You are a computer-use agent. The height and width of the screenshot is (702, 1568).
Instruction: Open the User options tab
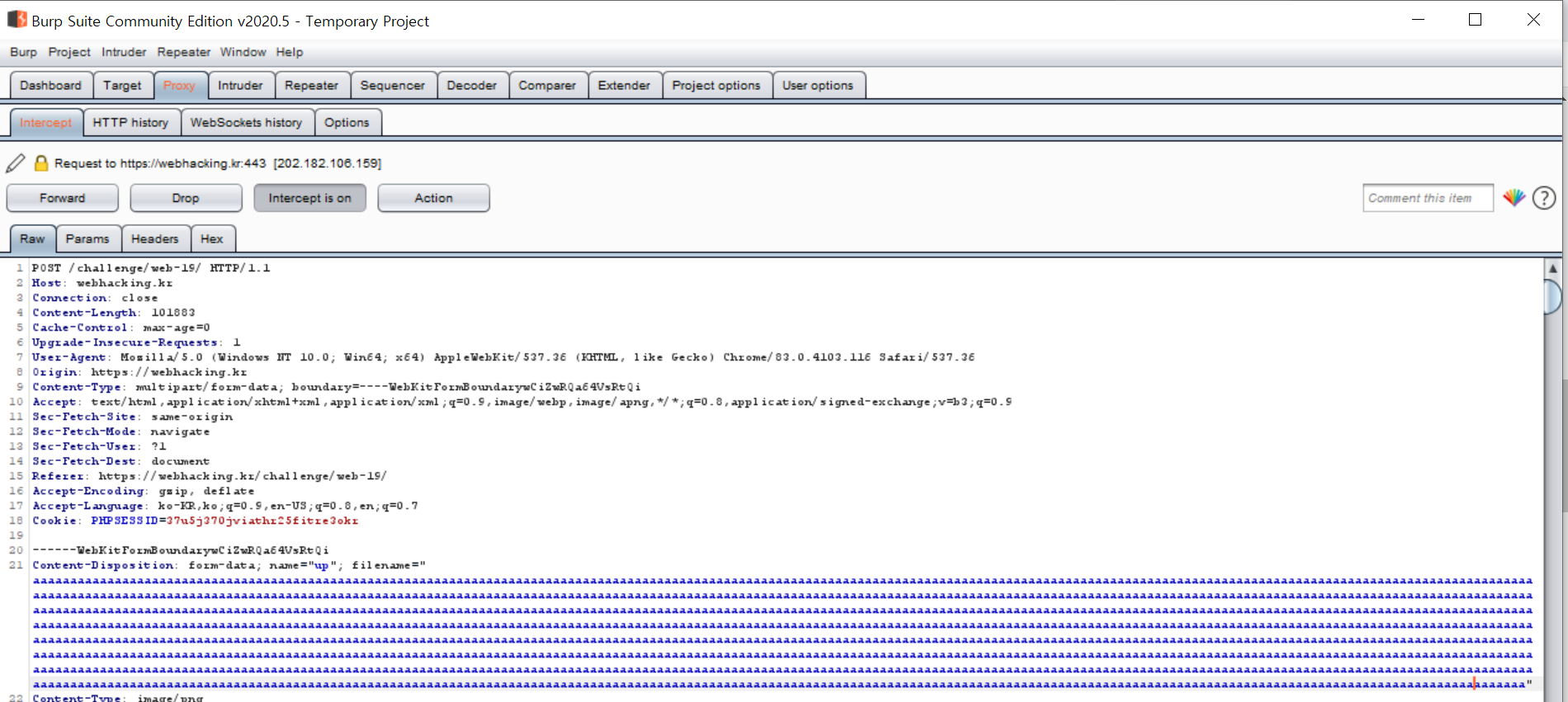[x=818, y=85]
